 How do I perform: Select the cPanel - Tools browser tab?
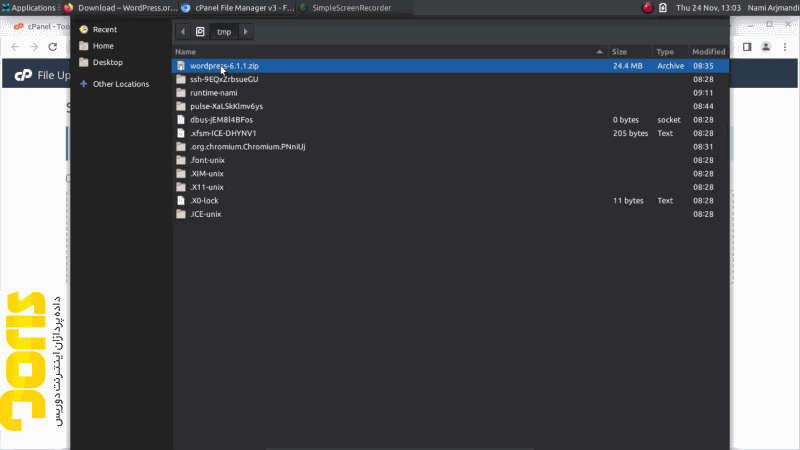[41, 27]
